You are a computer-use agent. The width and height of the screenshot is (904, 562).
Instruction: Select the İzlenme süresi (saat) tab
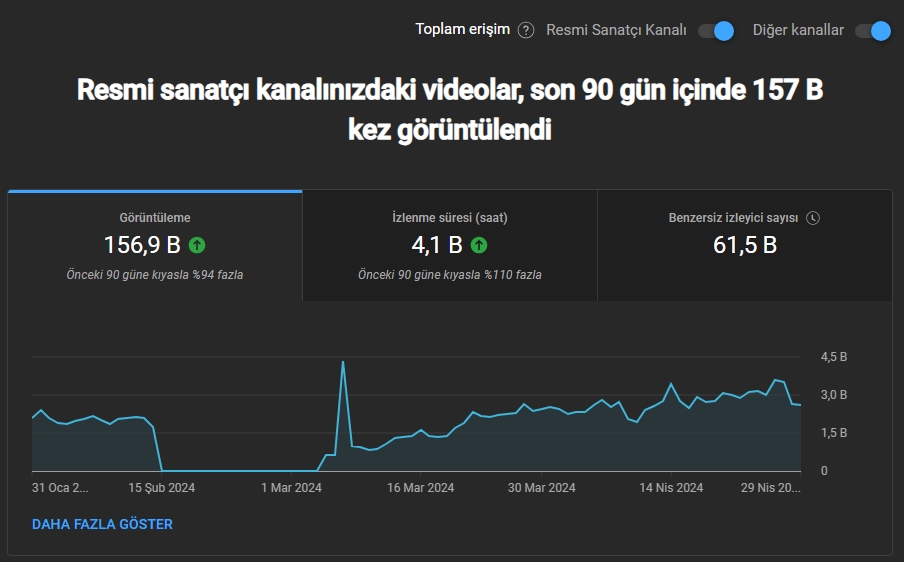450,246
